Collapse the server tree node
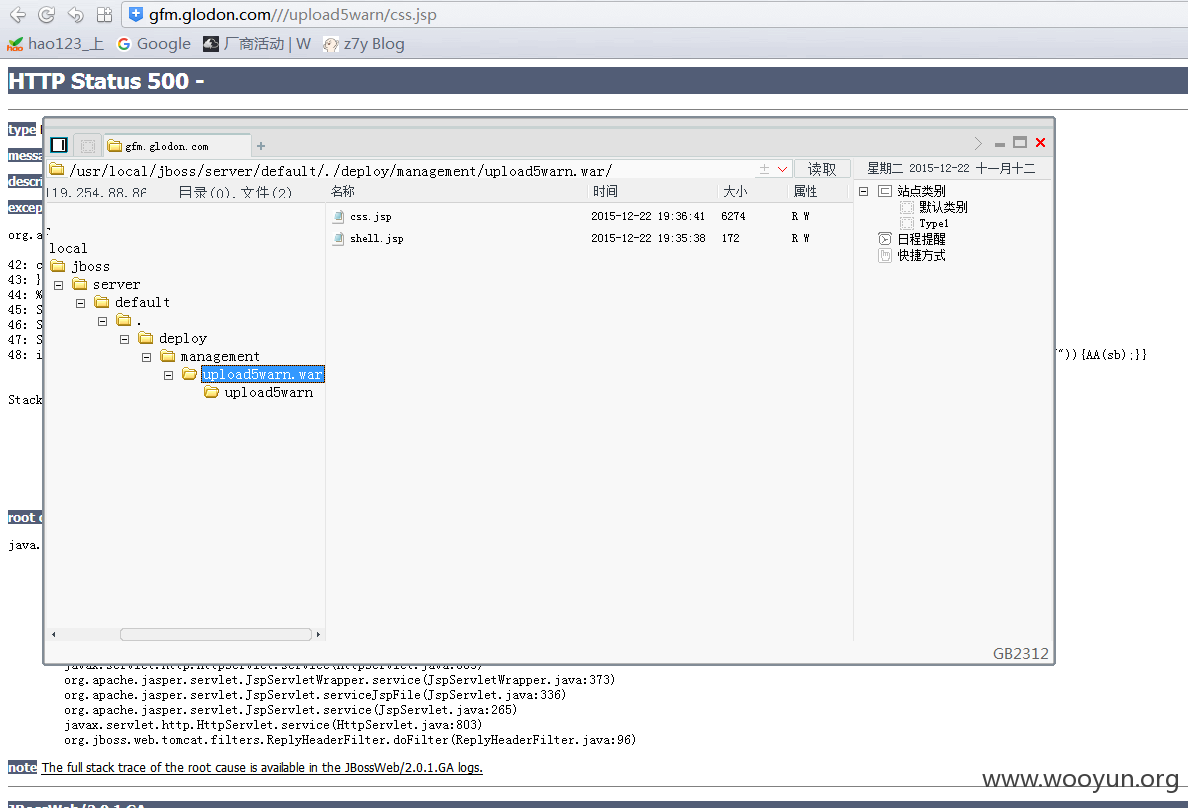The width and height of the screenshot is (1188, 808). [x=58, y=285]
